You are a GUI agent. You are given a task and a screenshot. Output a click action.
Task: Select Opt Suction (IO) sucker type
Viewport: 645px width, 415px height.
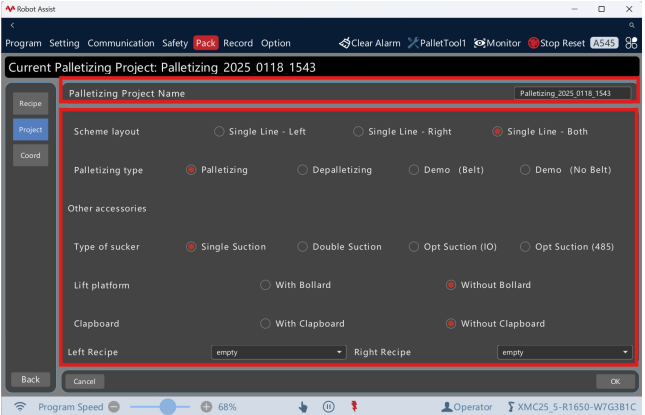[x=414, y=247]
